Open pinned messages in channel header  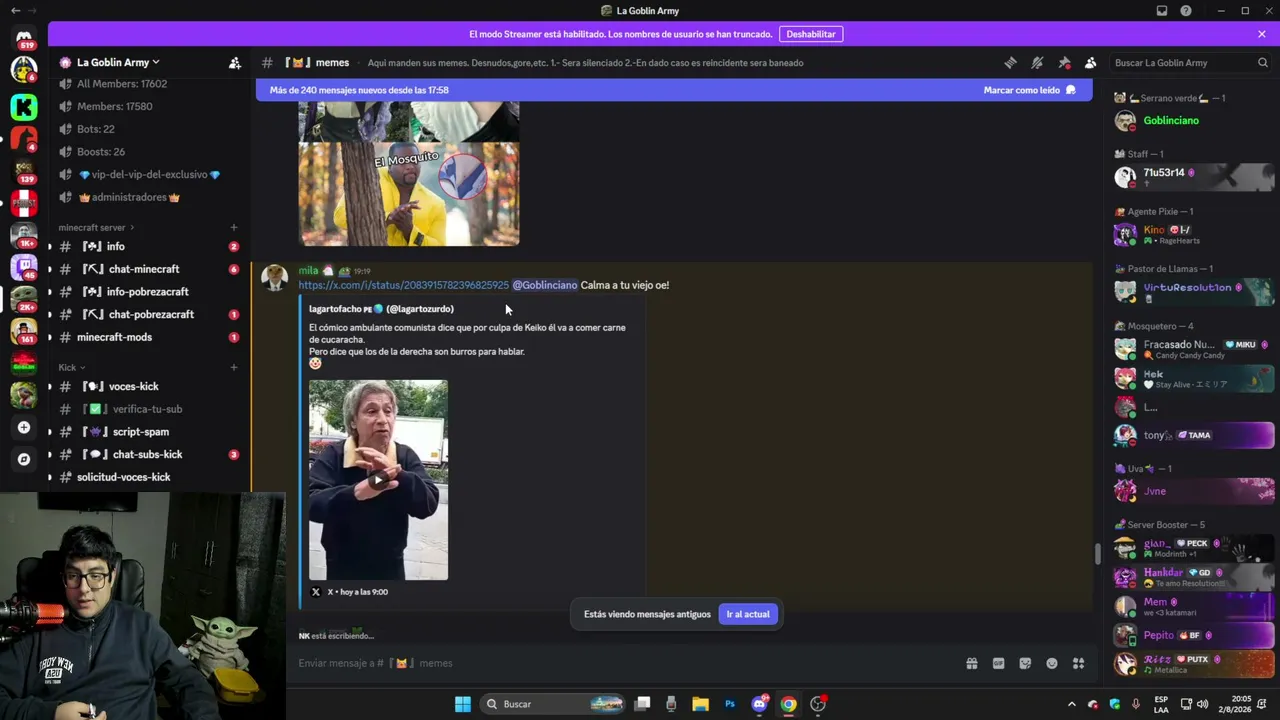coord(1064,63)
